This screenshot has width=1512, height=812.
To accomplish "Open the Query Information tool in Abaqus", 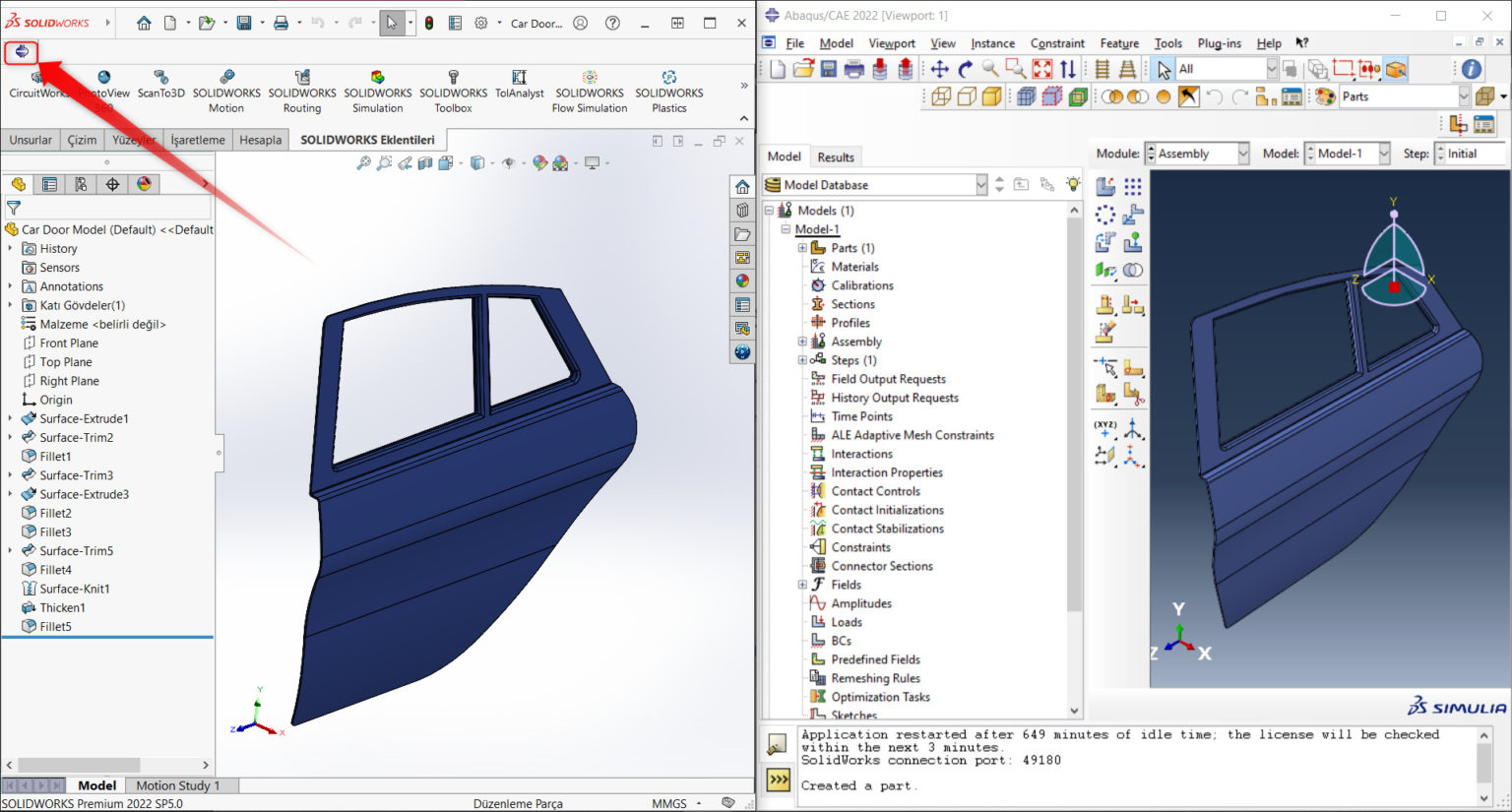I will [x=1471, y=69].
